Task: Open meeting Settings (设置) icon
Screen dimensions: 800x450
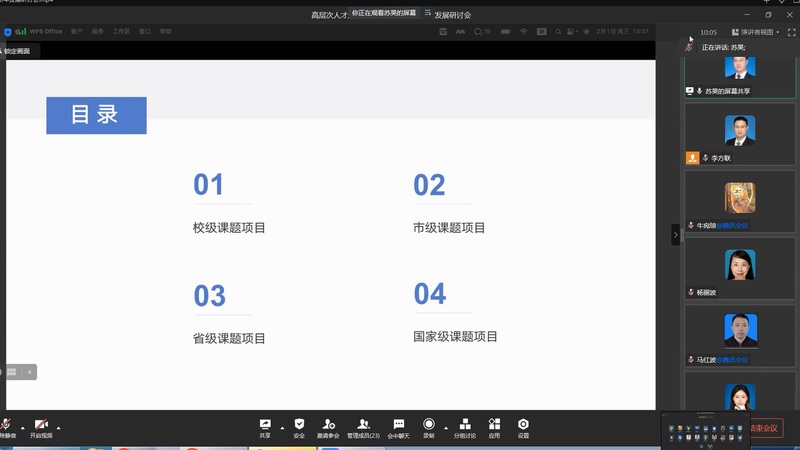Action: click(x=523, y=425)
